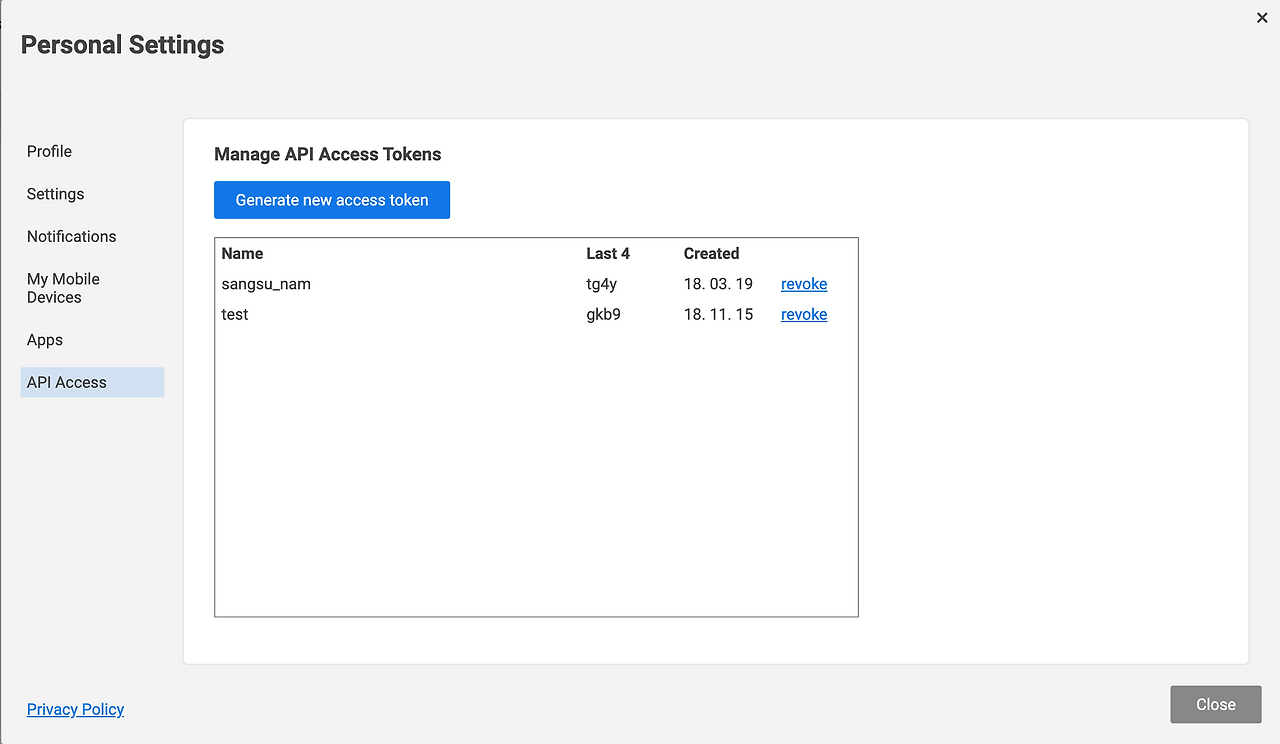Open My Mobile Devices section

64,288
